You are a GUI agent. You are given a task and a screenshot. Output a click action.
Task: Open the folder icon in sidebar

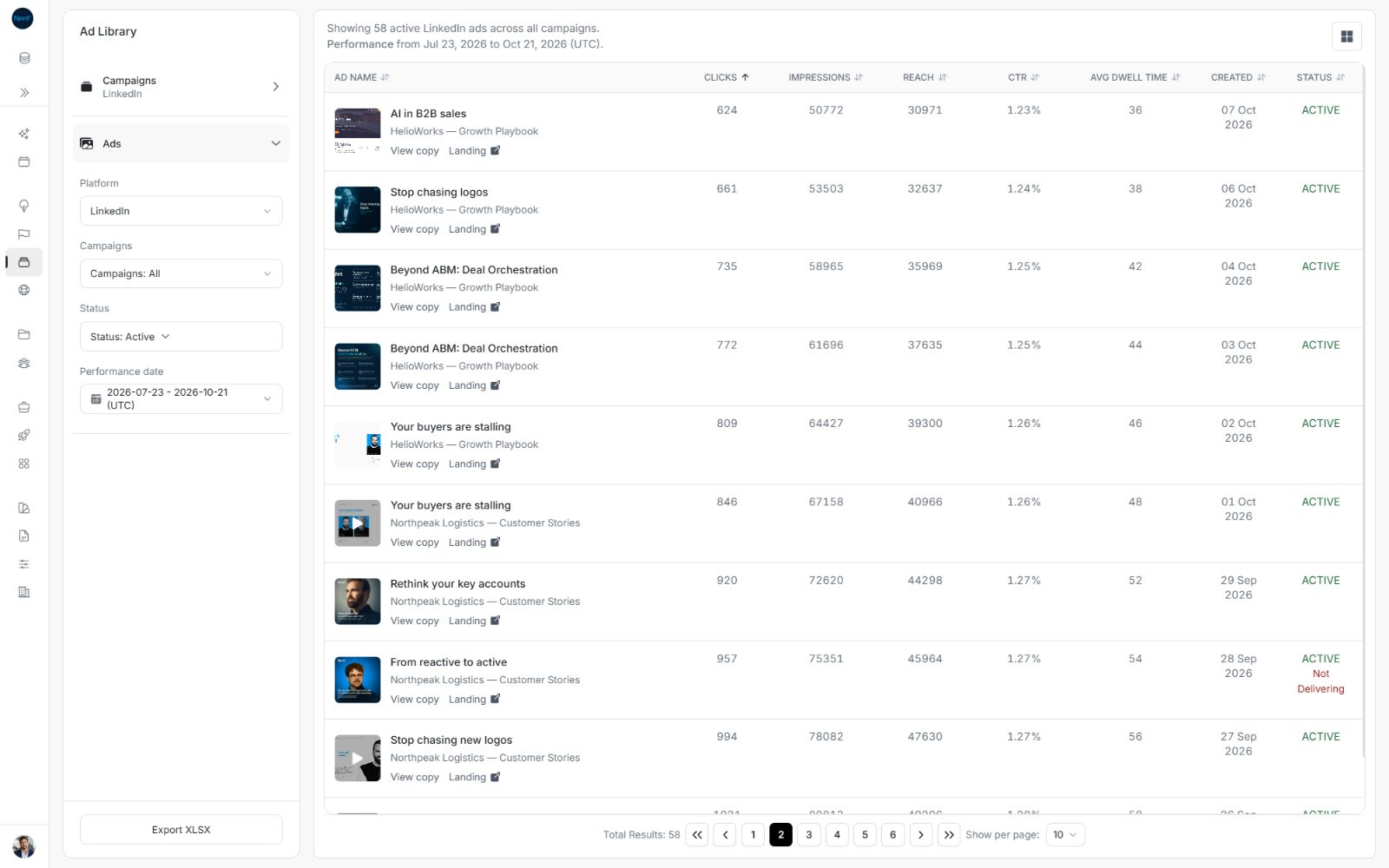(24, 334)
